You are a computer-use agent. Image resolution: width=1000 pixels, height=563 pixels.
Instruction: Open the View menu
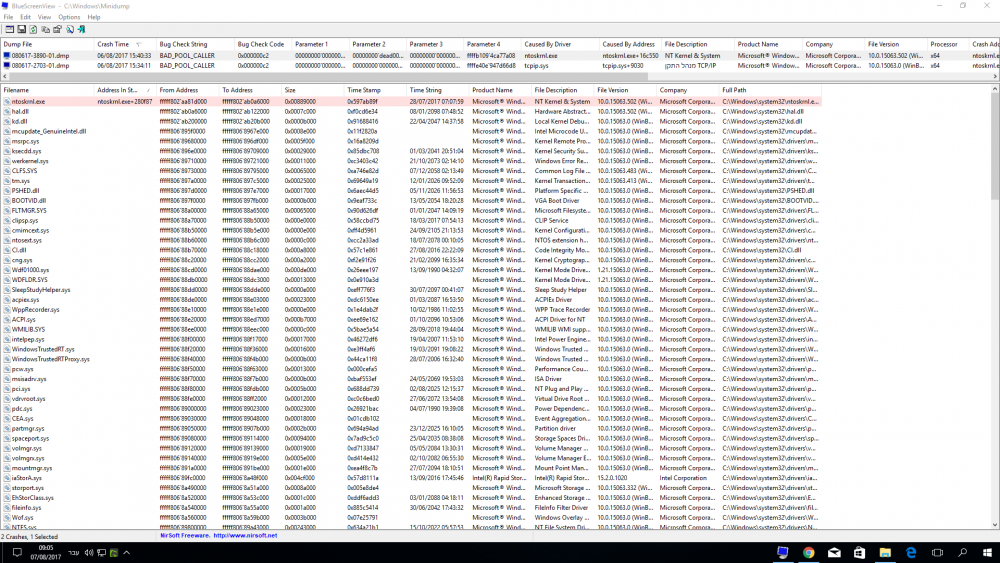point(44,17)
